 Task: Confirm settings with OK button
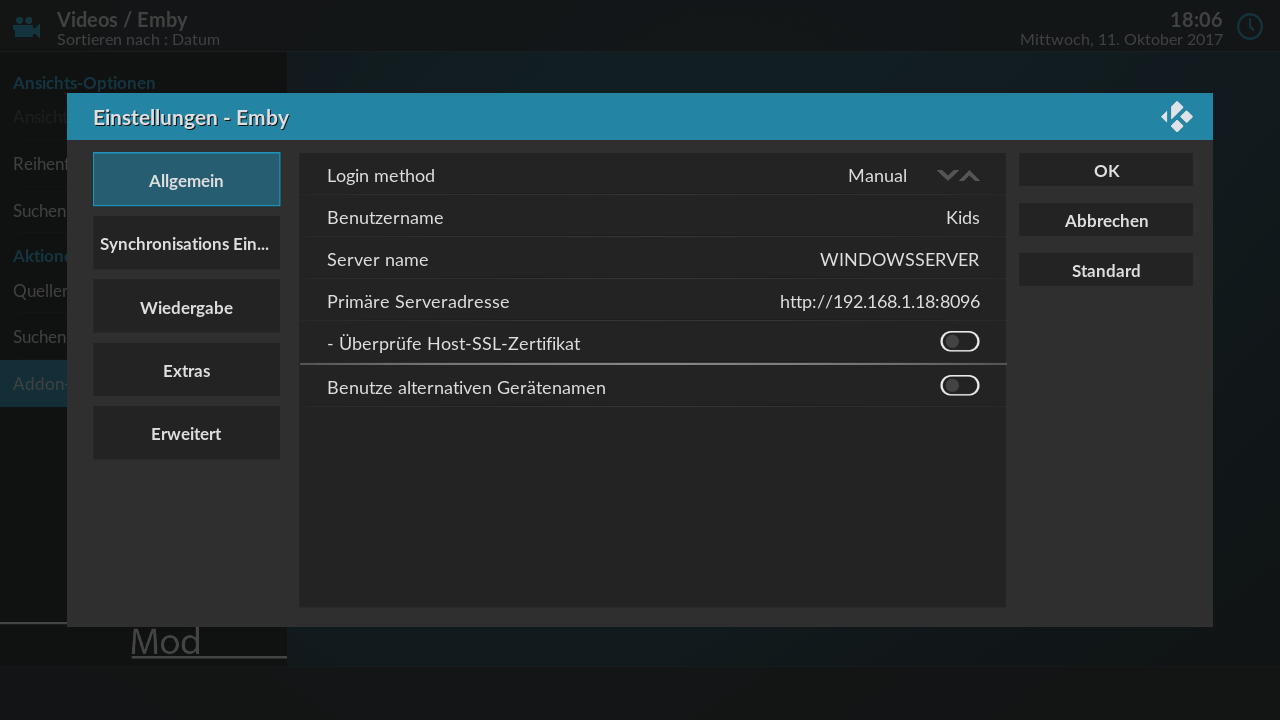pos(1106,170)
